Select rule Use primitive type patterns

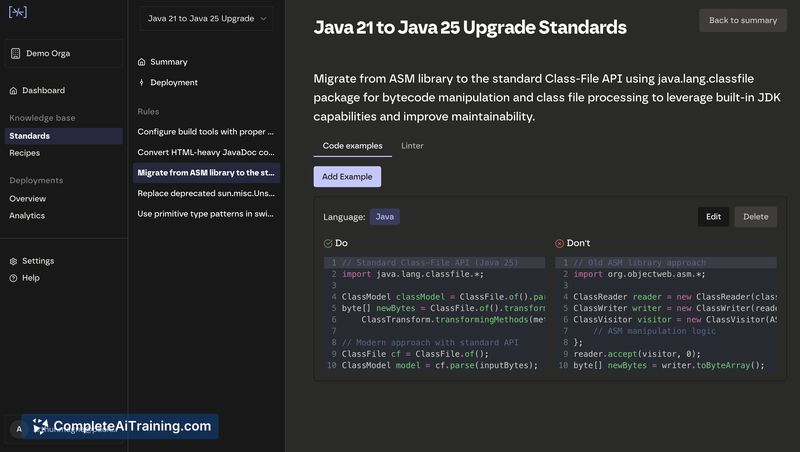[206, 214]
